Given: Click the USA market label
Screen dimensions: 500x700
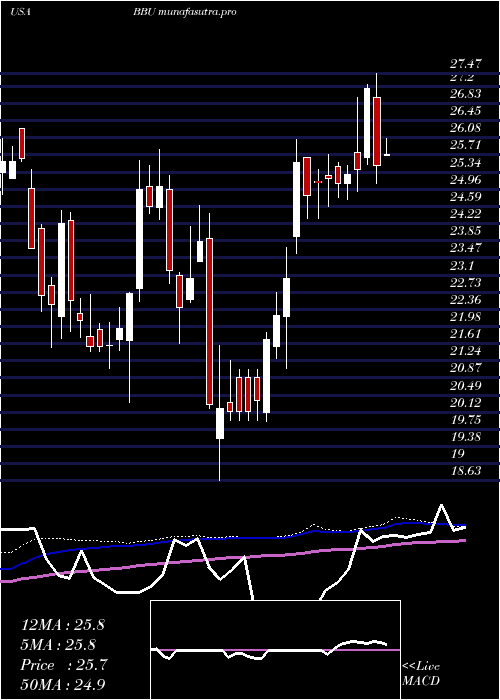Looking at the screenshot, I should click(20, 12).
